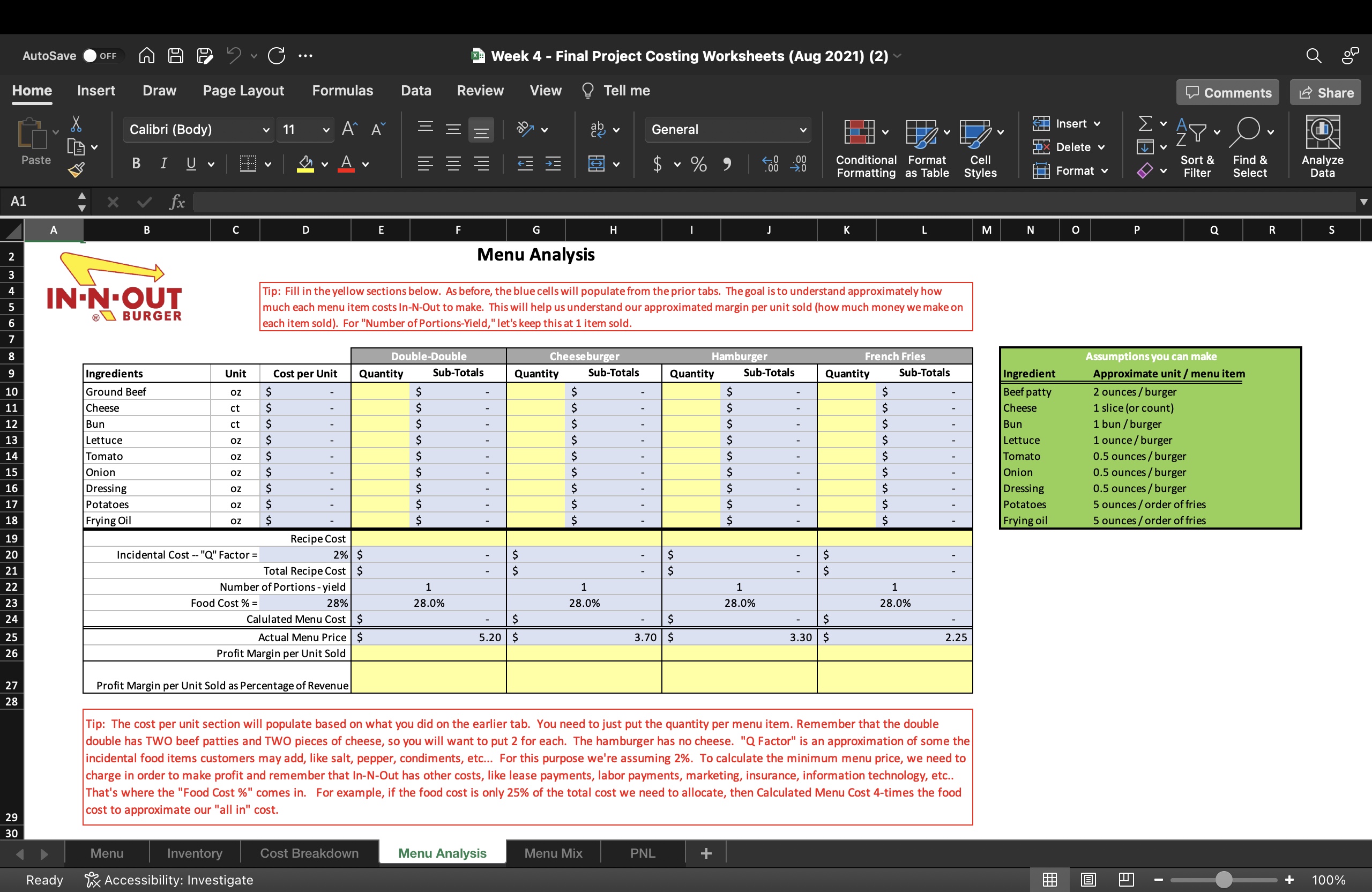Screen dimensions: 1372x892
Task: Click the Select All corner triangle
Action: pyautogui.click(x=13, y=231)
